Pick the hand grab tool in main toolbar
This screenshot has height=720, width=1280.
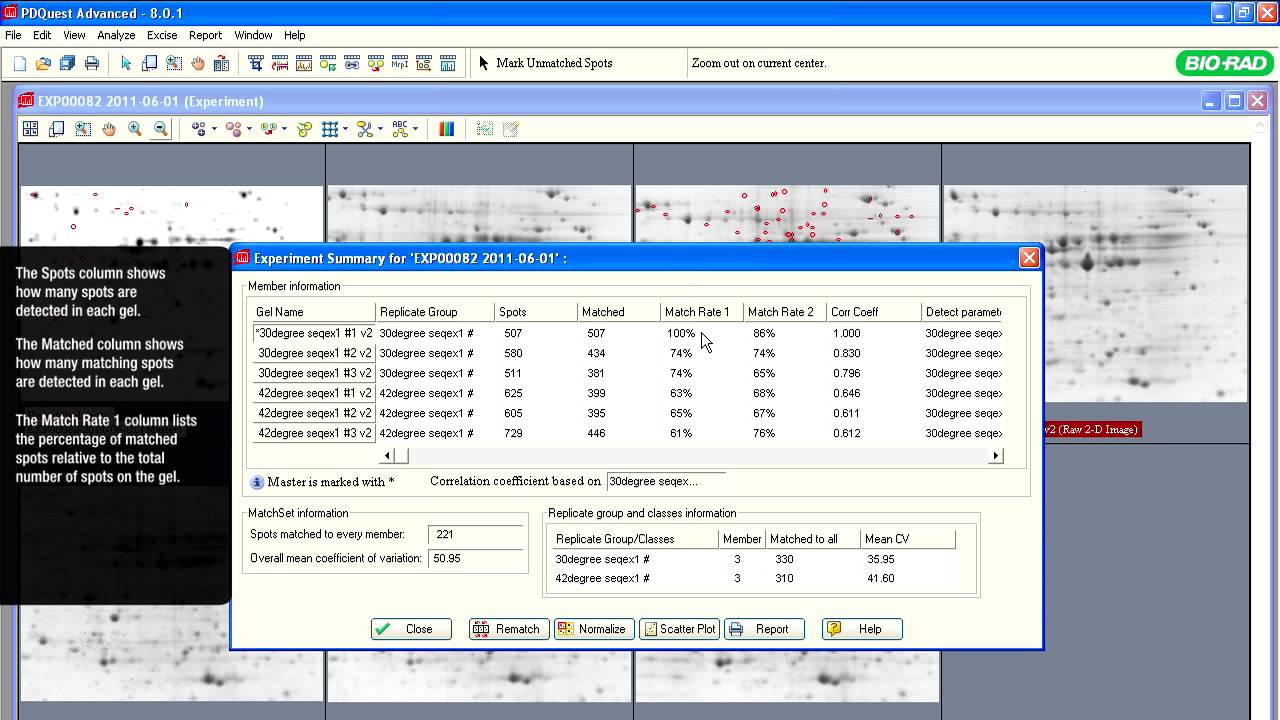click(198, 63)
